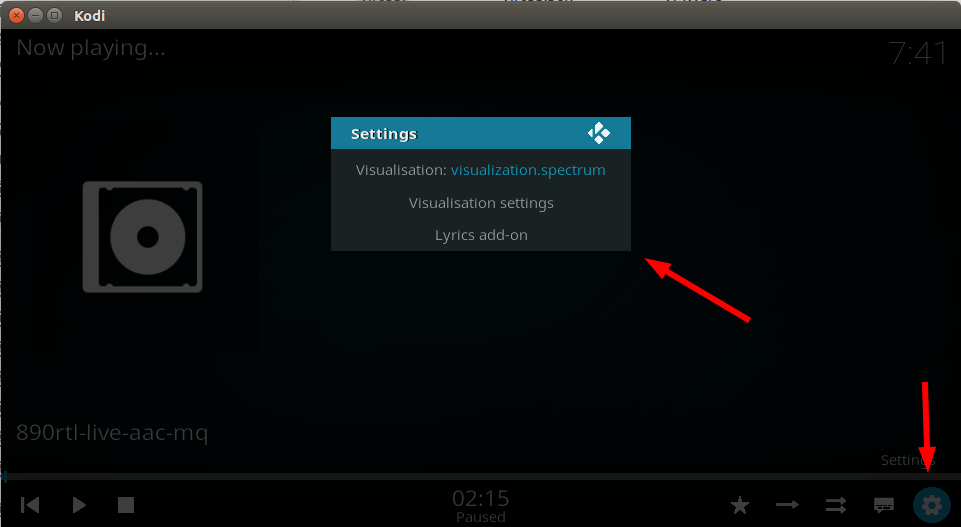Click the star rating icon
Screen dimensions: 961x527
click(740, 506)
